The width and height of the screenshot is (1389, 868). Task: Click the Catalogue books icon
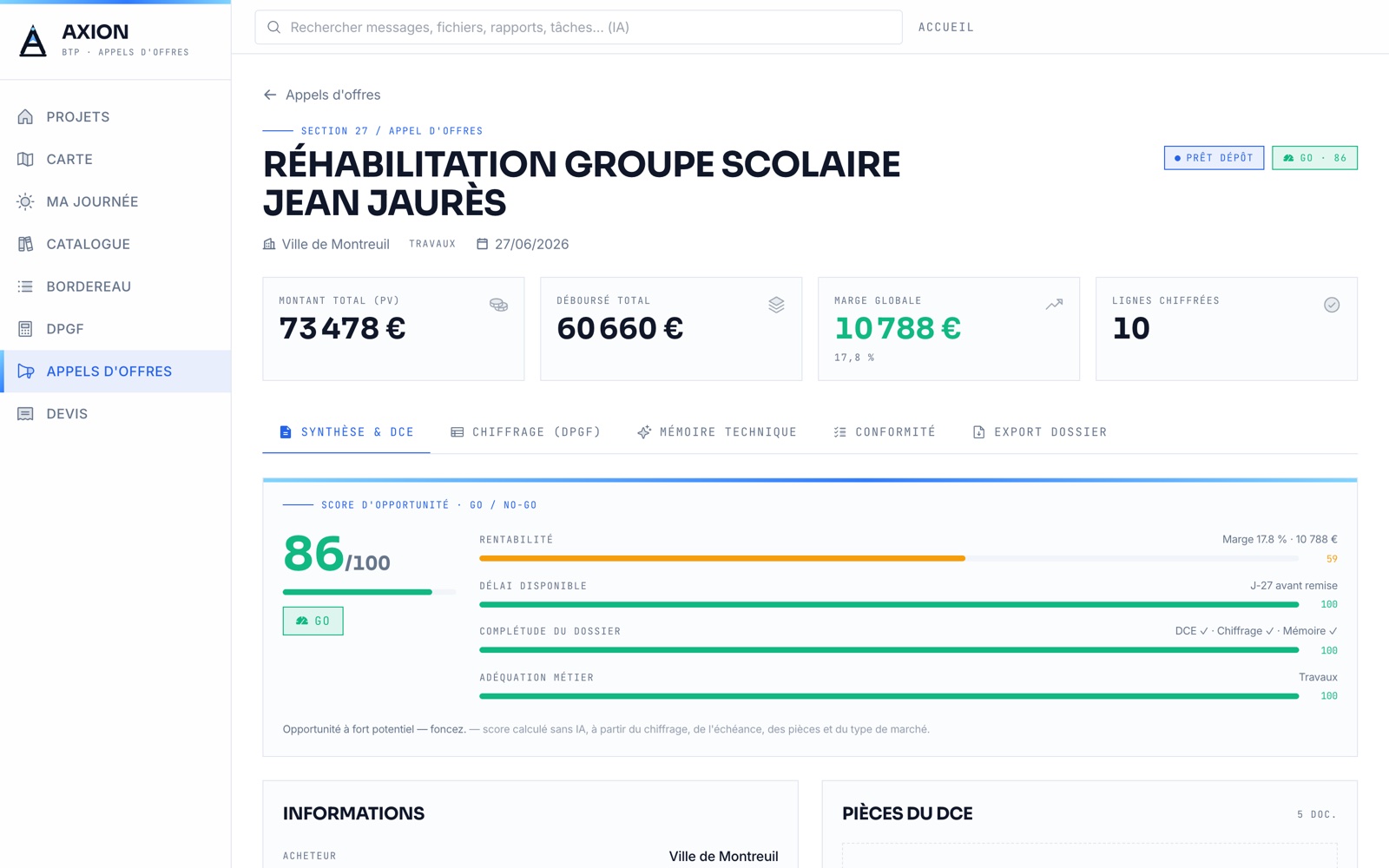pyautogui.click(x=25, y=244)
